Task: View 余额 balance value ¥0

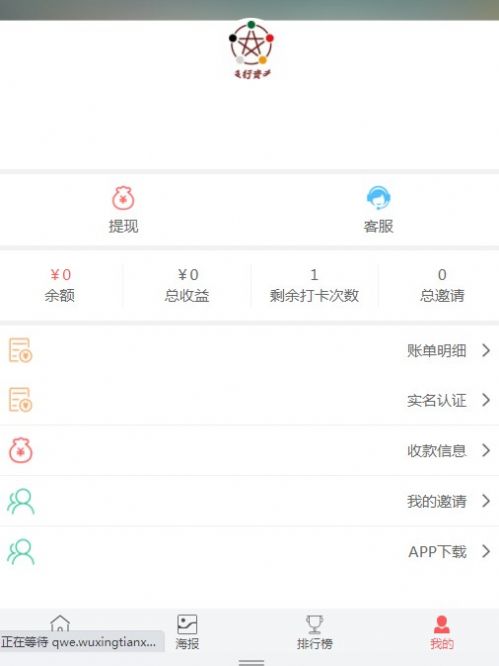Action: coord(60,275)
